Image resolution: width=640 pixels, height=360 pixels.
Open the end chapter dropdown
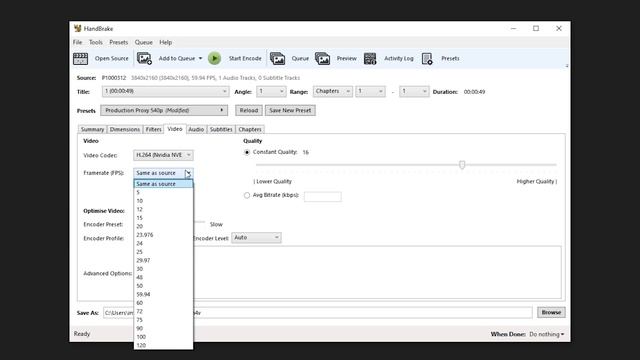click(x=414, y=91)
